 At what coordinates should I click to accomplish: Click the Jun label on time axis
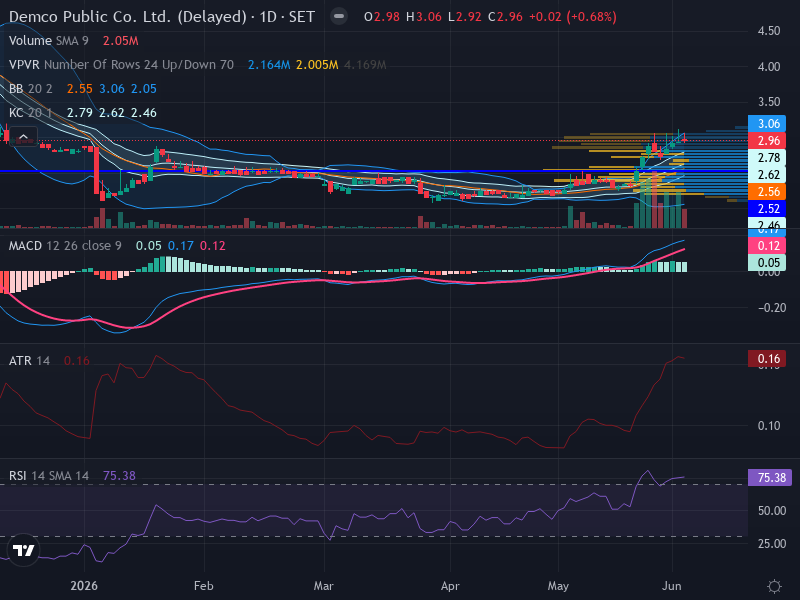click(672, 586)
